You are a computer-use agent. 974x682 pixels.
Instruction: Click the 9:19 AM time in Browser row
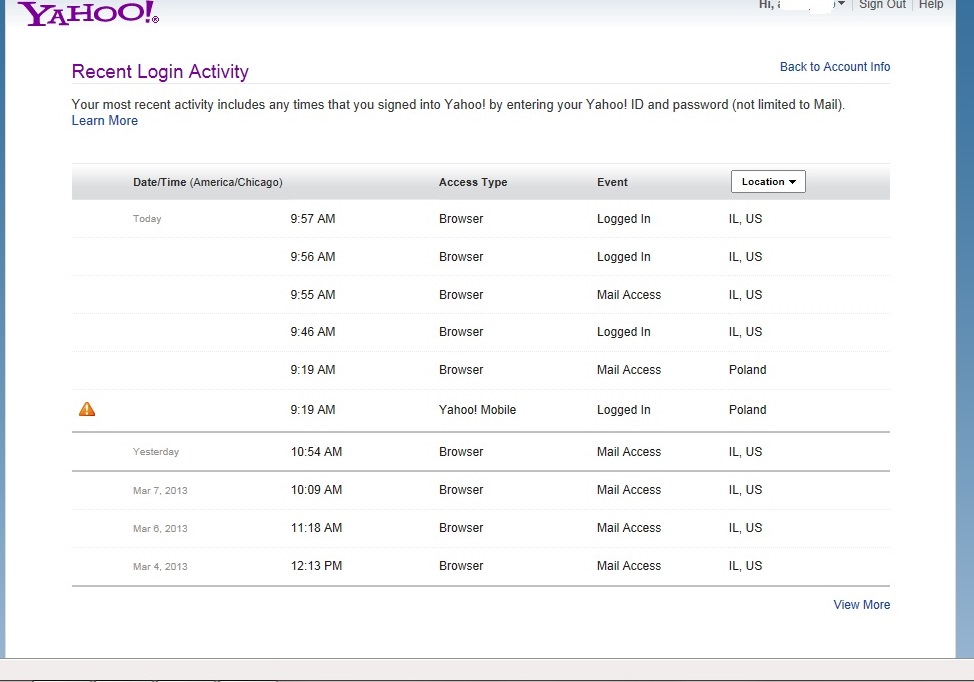pos(312,370)
